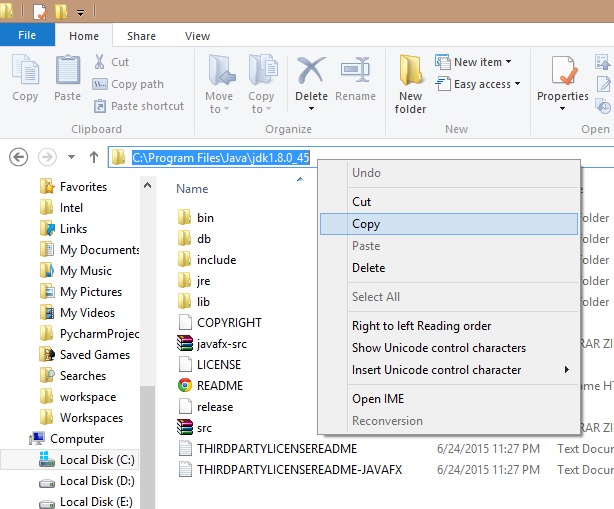Select the LICENSE file

(210, 365)
